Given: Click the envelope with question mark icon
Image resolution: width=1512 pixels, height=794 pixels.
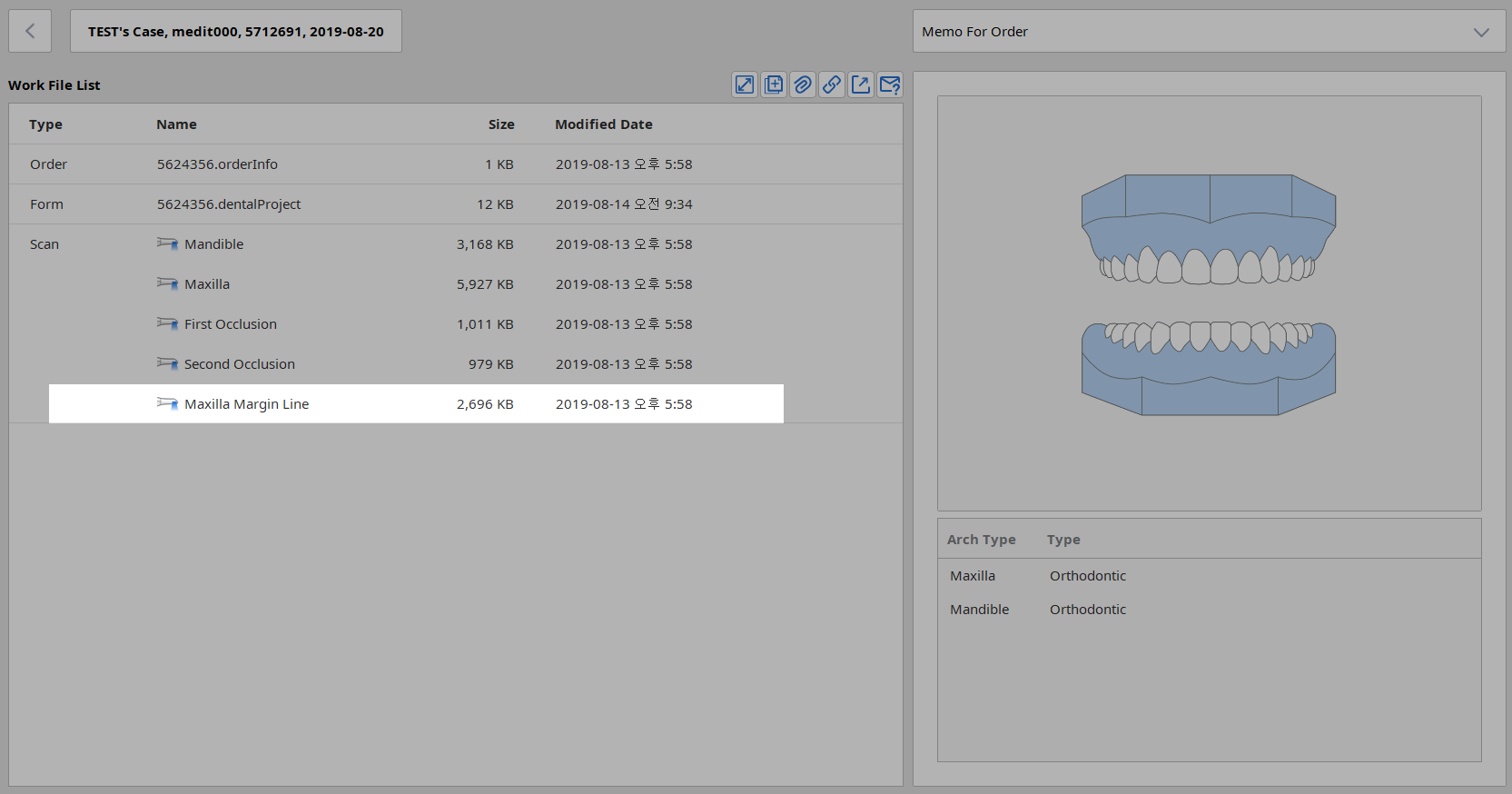Looking at the screenshot, I should tap(890, 85).
